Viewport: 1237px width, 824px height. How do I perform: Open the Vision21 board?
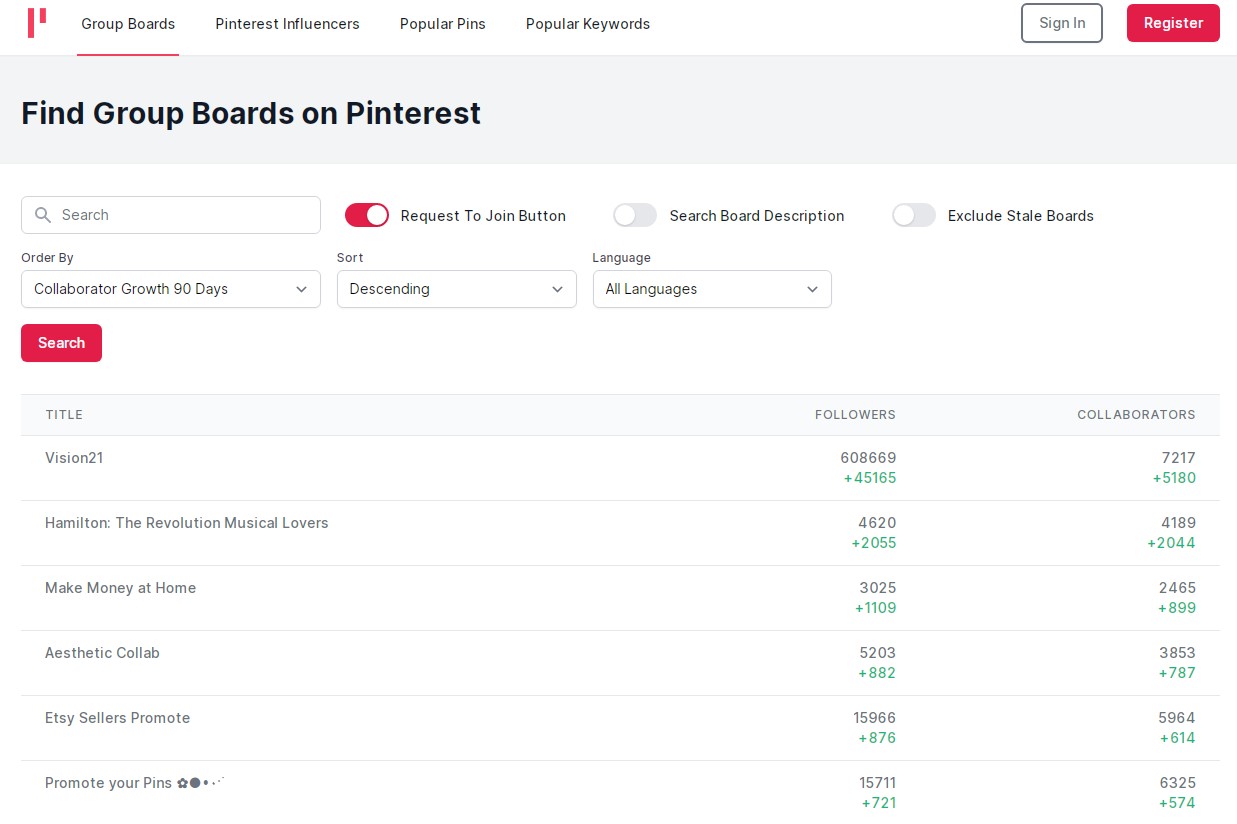(x=74, y=458)
